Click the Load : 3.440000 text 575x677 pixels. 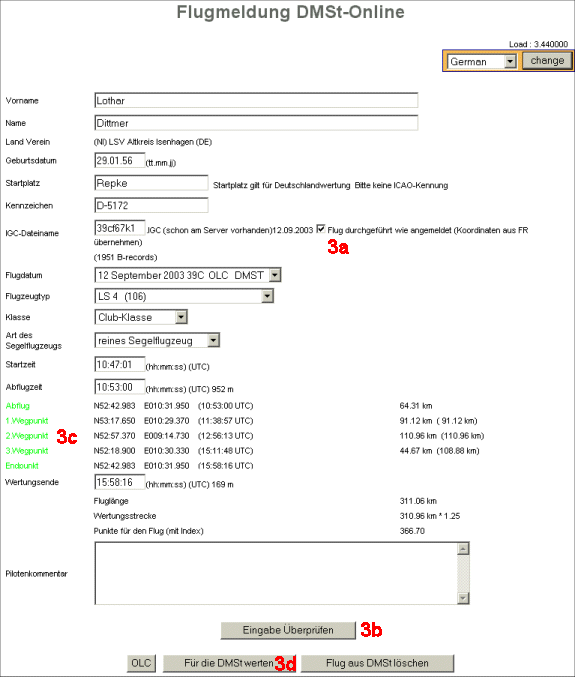pos(538,44)
